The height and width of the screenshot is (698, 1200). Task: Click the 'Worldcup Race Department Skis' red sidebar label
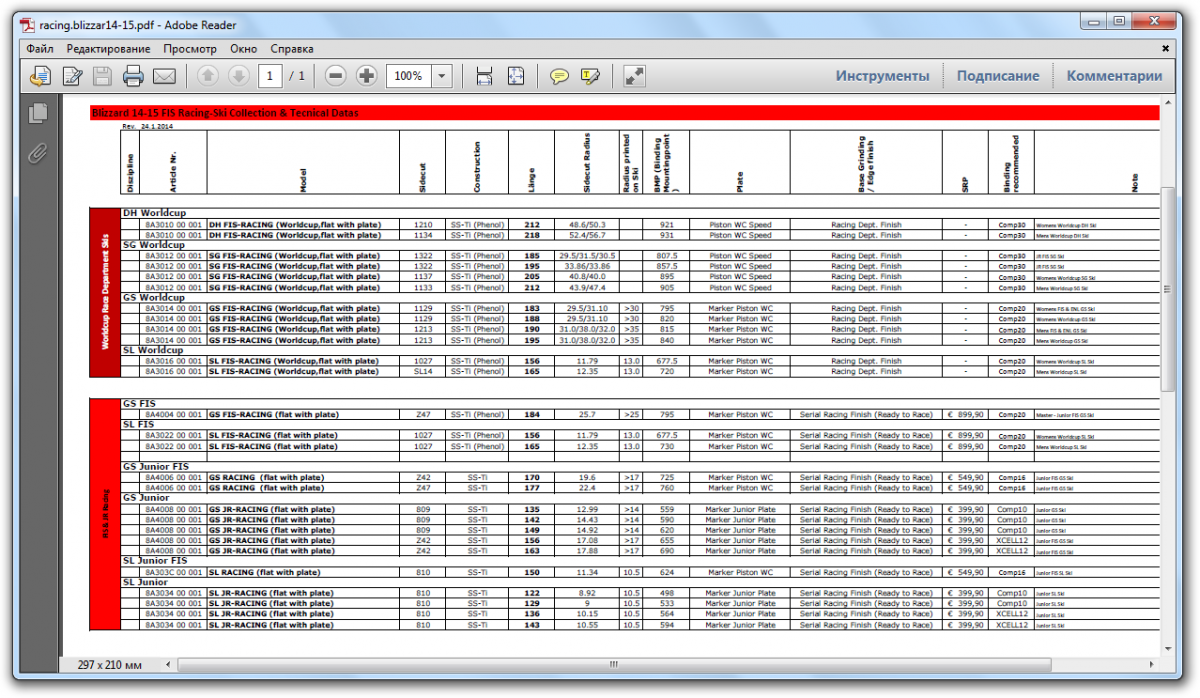pos(105,292)
